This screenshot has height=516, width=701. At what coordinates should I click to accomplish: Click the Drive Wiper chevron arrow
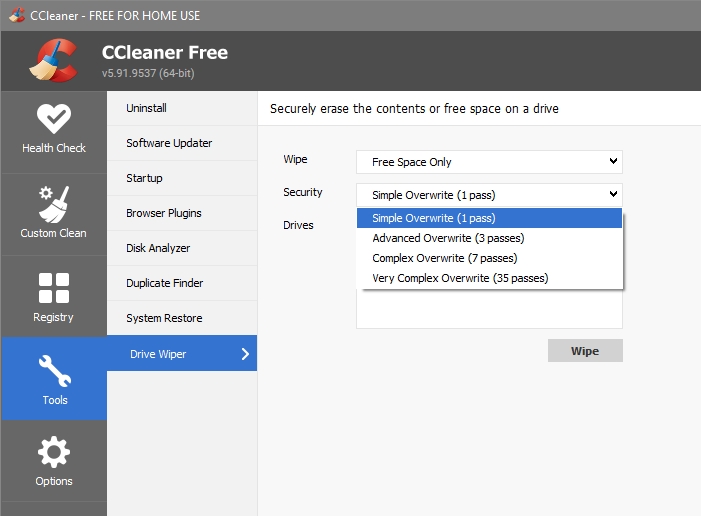tap(245, 354)
